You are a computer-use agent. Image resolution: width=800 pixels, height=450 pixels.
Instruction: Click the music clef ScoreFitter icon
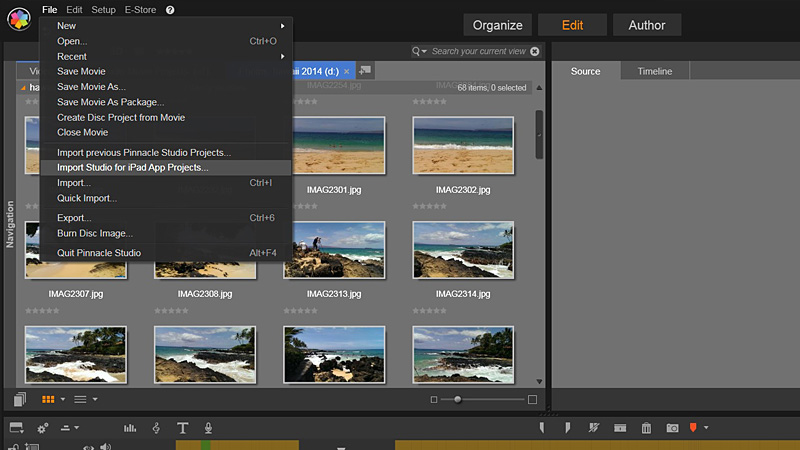(156, 428)
